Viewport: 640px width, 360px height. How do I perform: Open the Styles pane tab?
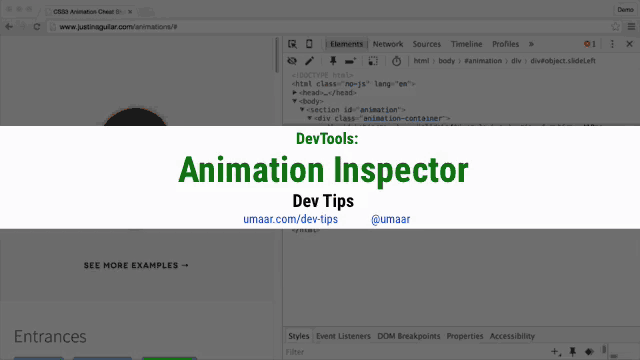(299, 336)
